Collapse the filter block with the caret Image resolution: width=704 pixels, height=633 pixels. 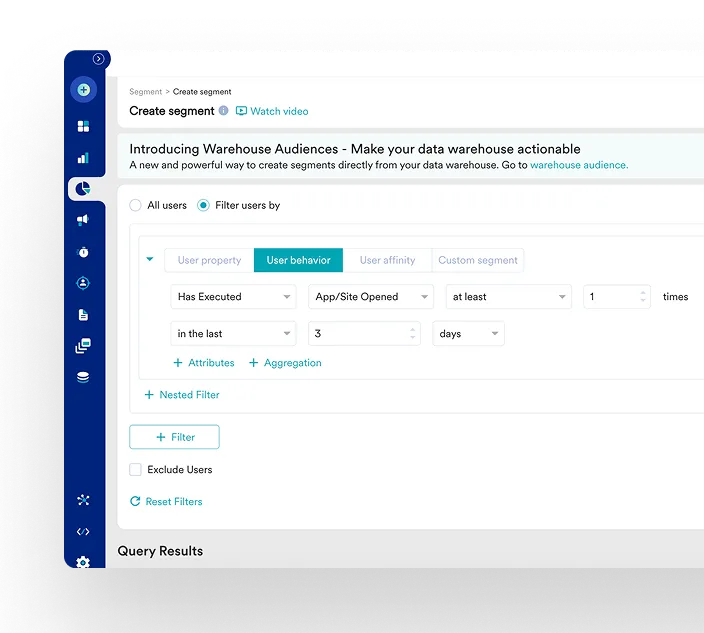pos(150,259)
